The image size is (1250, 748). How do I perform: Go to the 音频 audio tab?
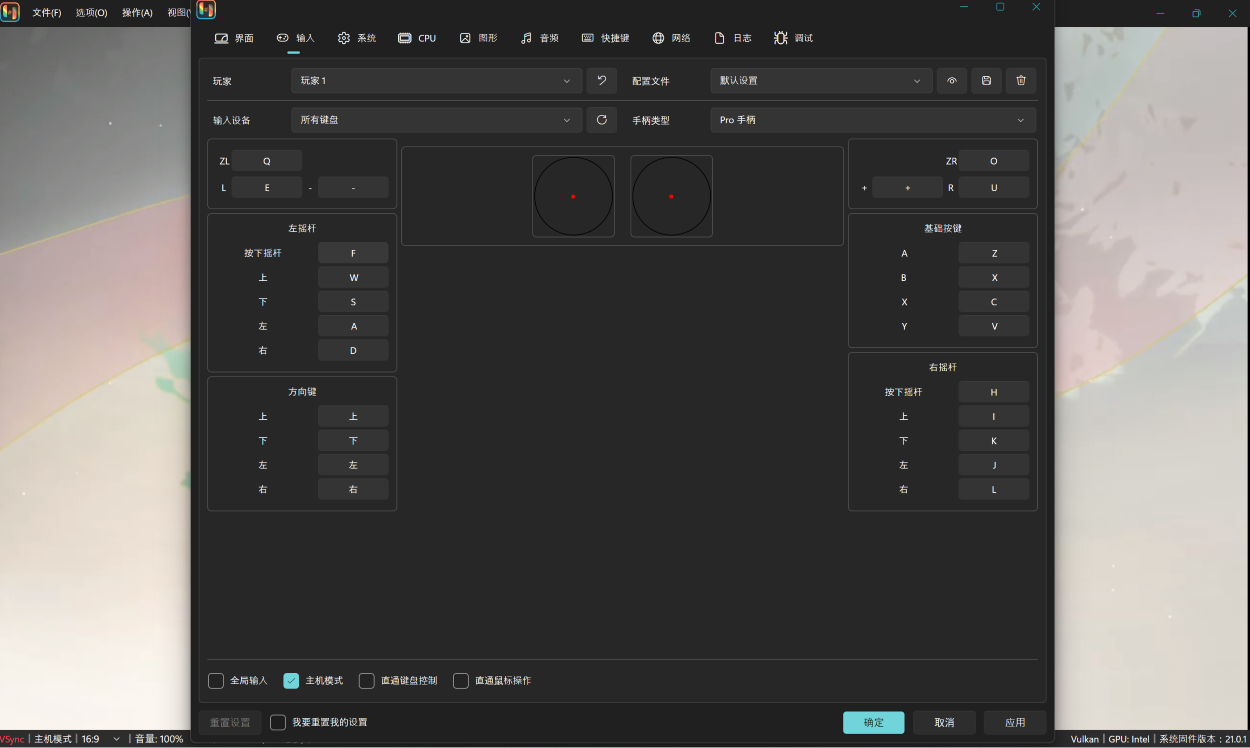click(540, 38)
